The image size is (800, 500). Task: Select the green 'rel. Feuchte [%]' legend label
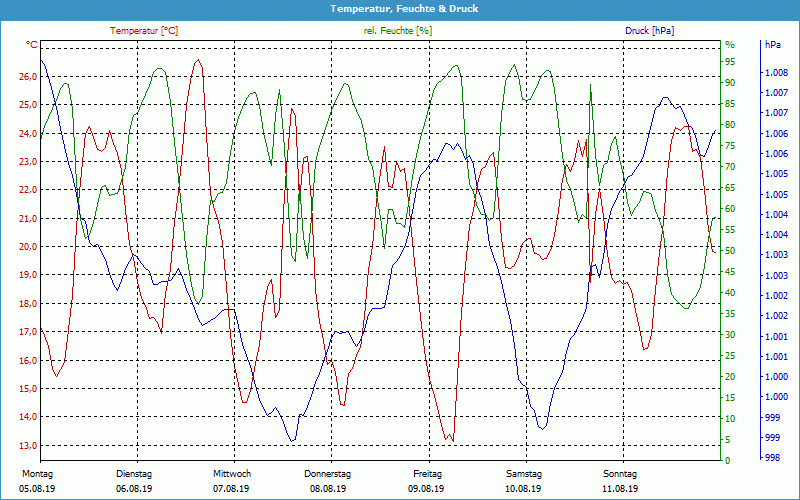click(398, 31)
